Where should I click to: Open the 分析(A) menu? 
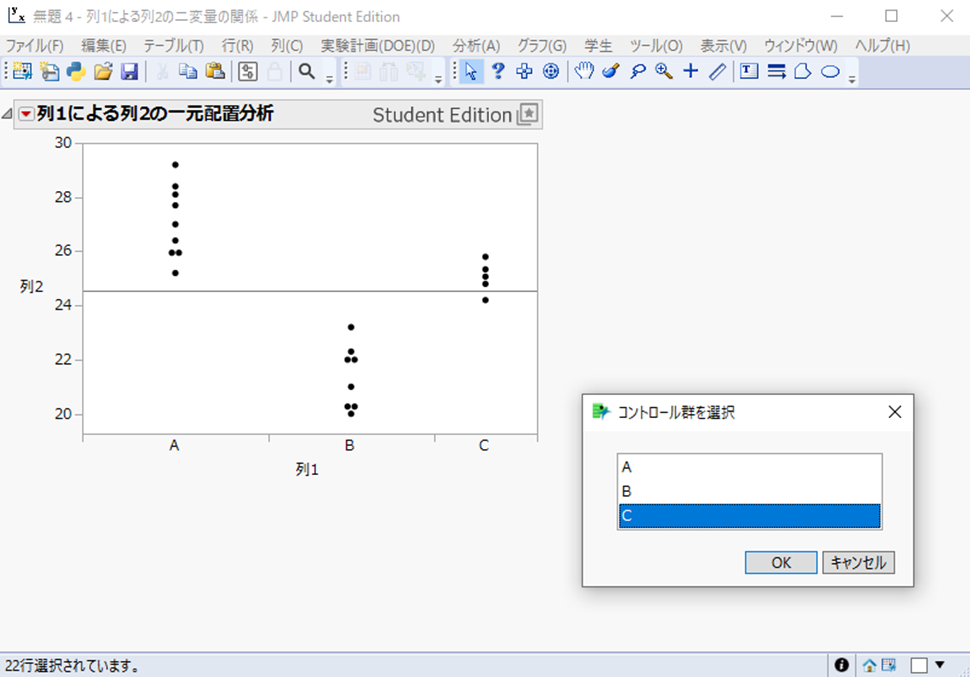(x=476, y=46)
